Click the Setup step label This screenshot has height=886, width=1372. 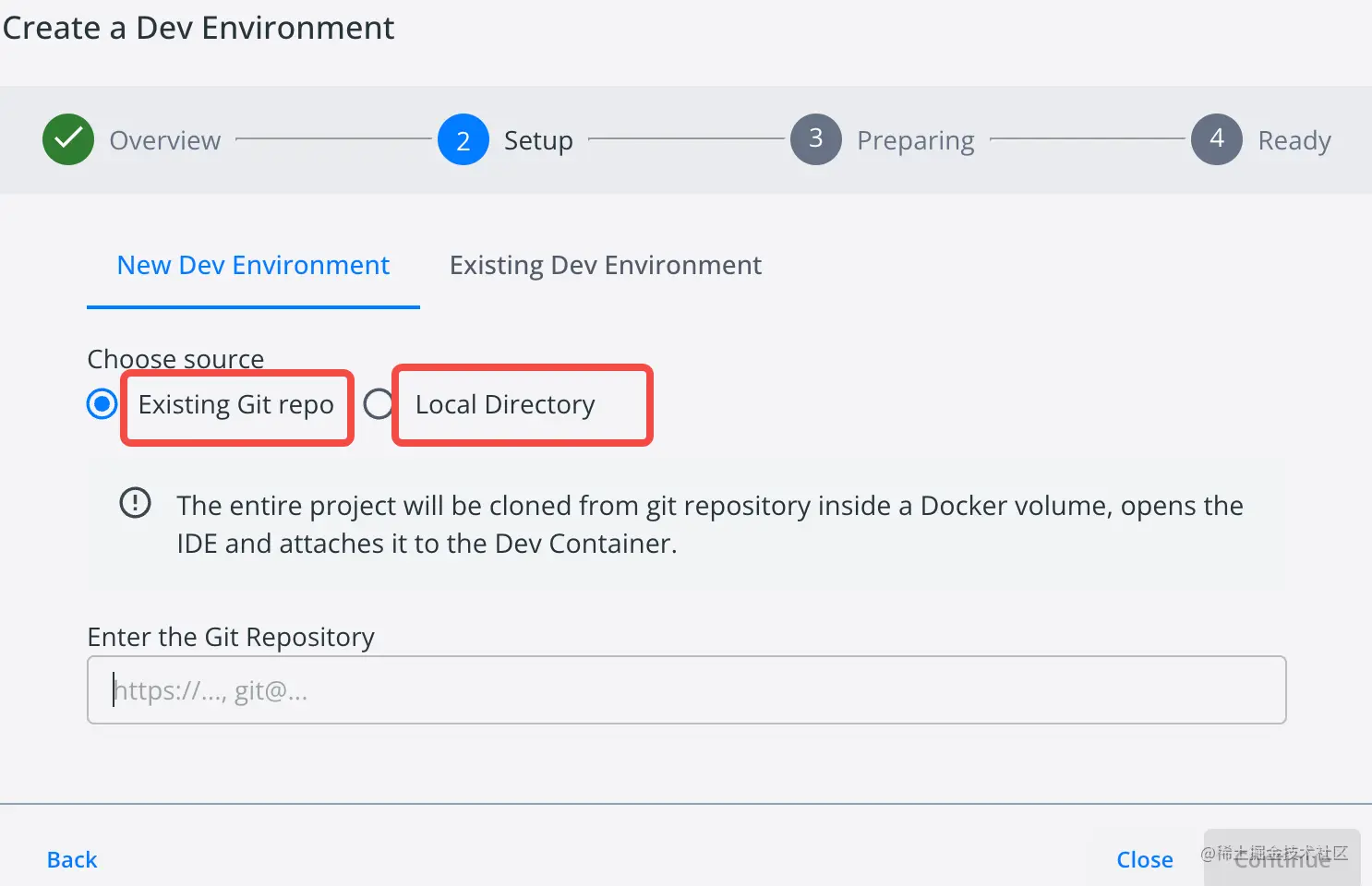pyautogui.click(x=538, y=140)
